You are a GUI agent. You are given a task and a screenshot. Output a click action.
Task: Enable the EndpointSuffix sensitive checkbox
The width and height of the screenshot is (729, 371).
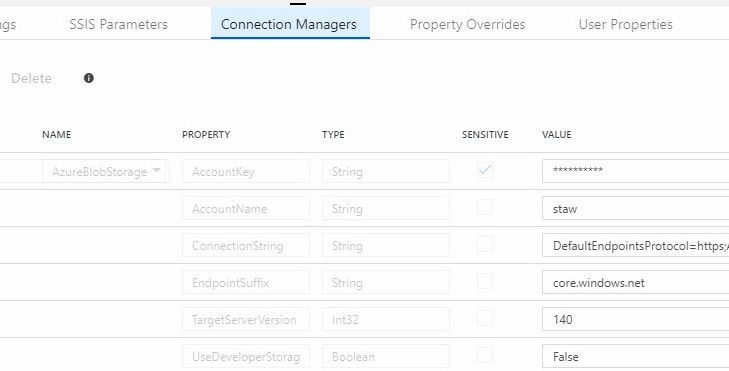click(485, 282)
